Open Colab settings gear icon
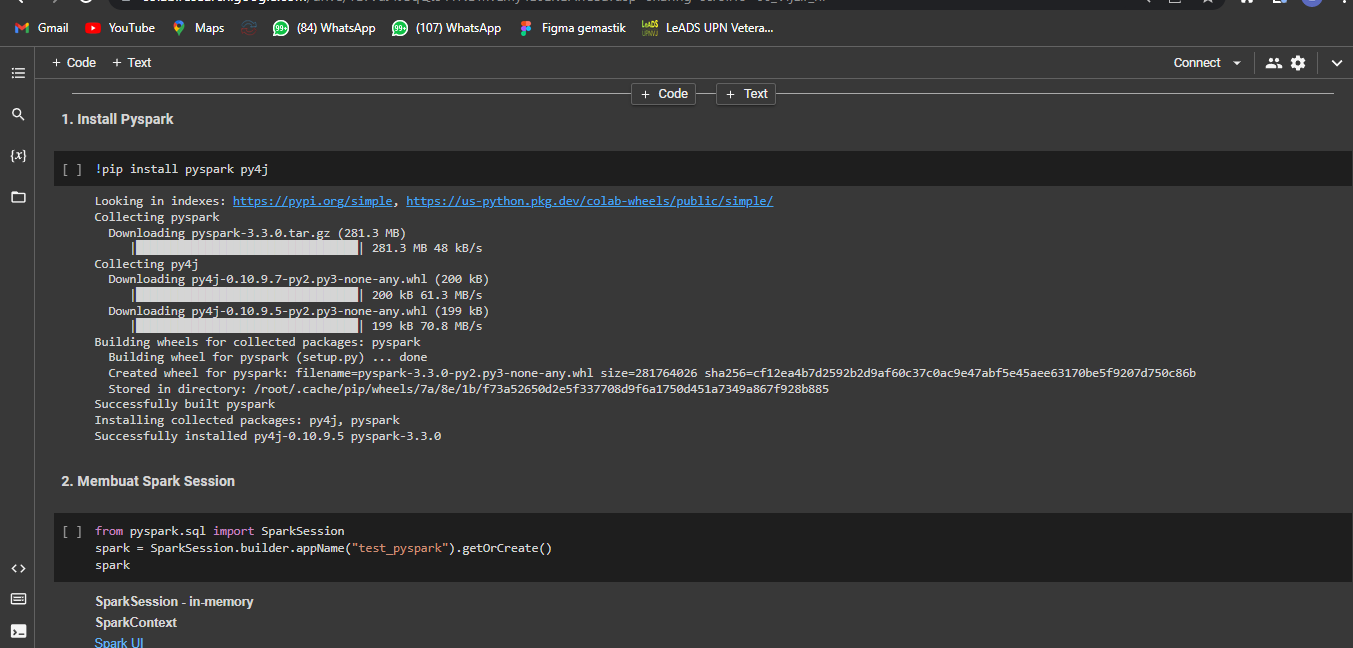This screenshot has height=648, width=1353. [1298, 63]
